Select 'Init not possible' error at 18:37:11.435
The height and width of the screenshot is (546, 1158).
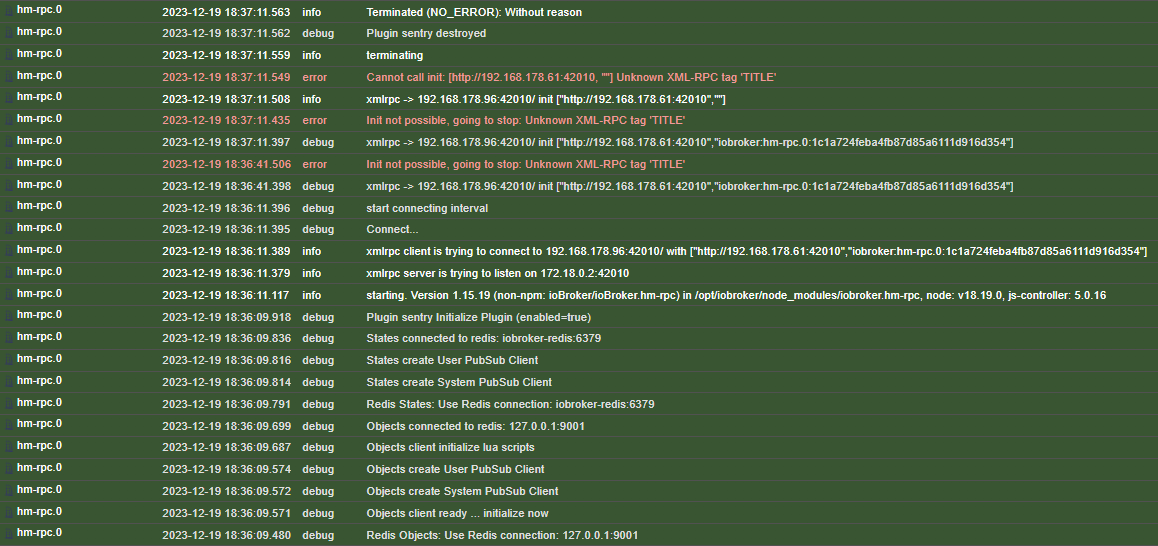[525, 120]
